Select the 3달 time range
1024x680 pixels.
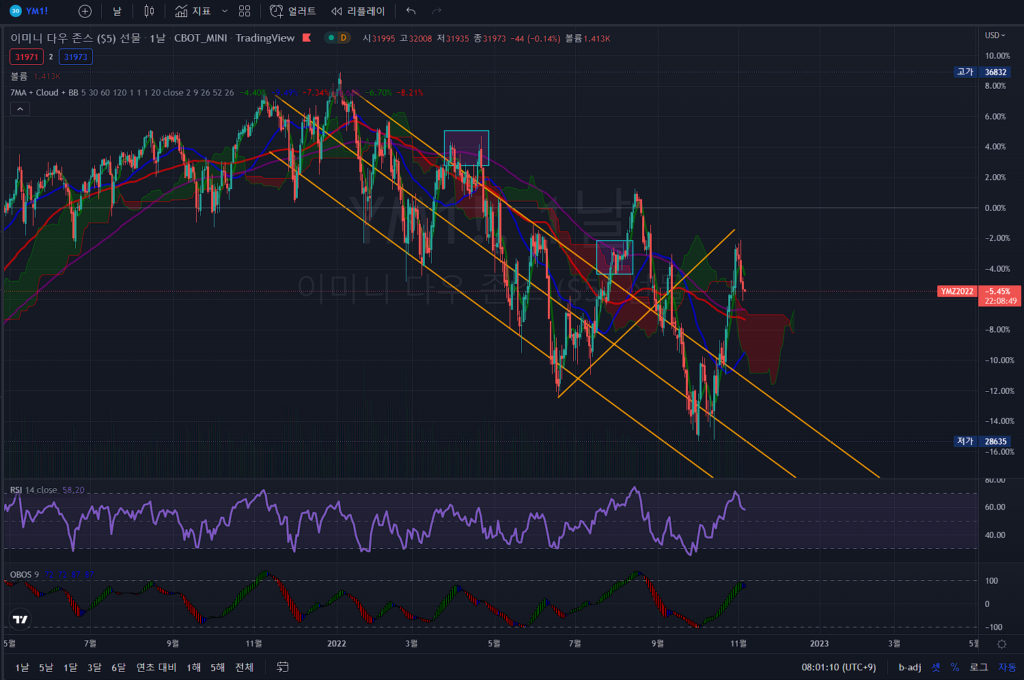(94, 667)
